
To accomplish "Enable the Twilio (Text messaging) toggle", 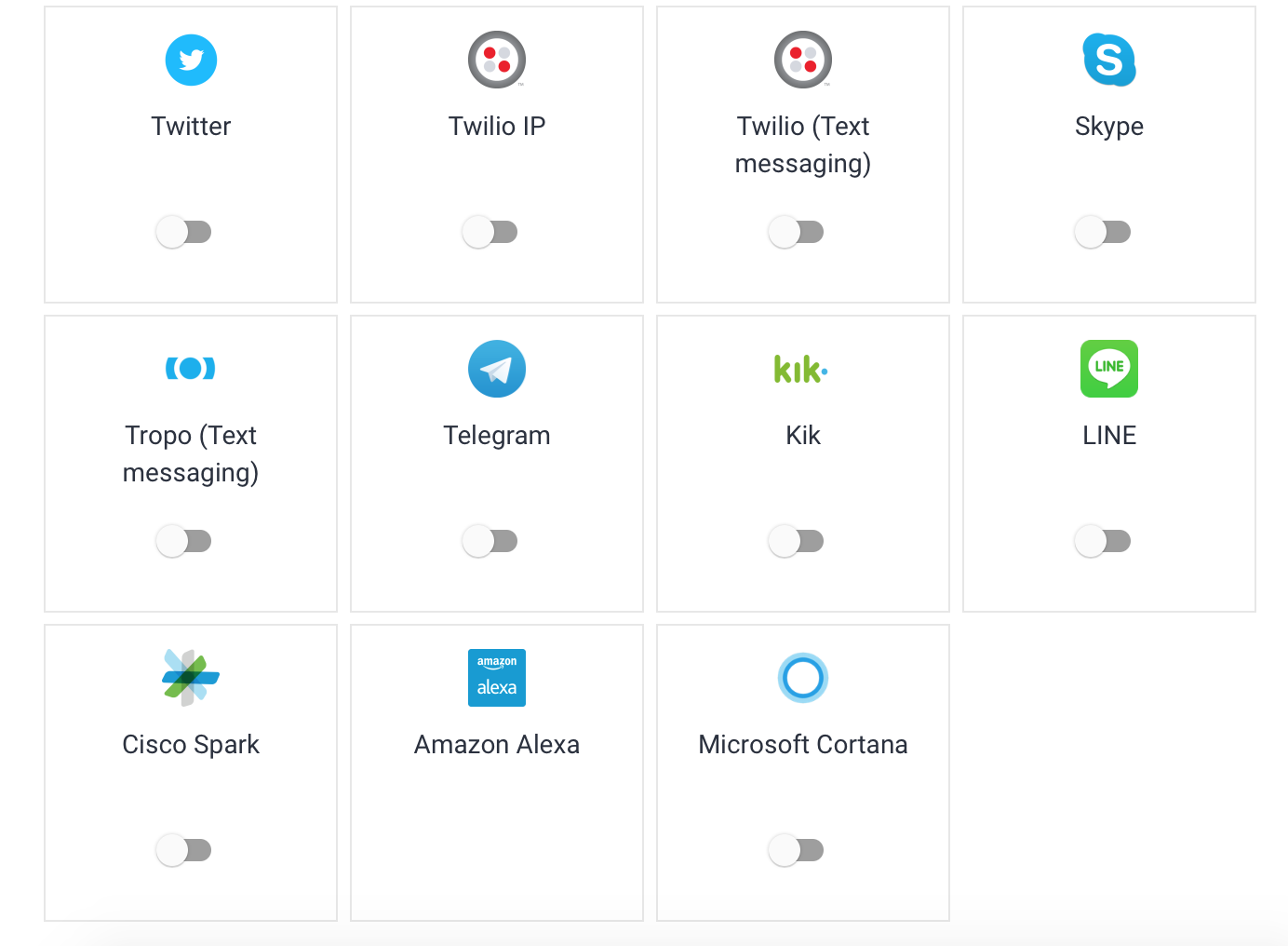I will tap(796, 232).
